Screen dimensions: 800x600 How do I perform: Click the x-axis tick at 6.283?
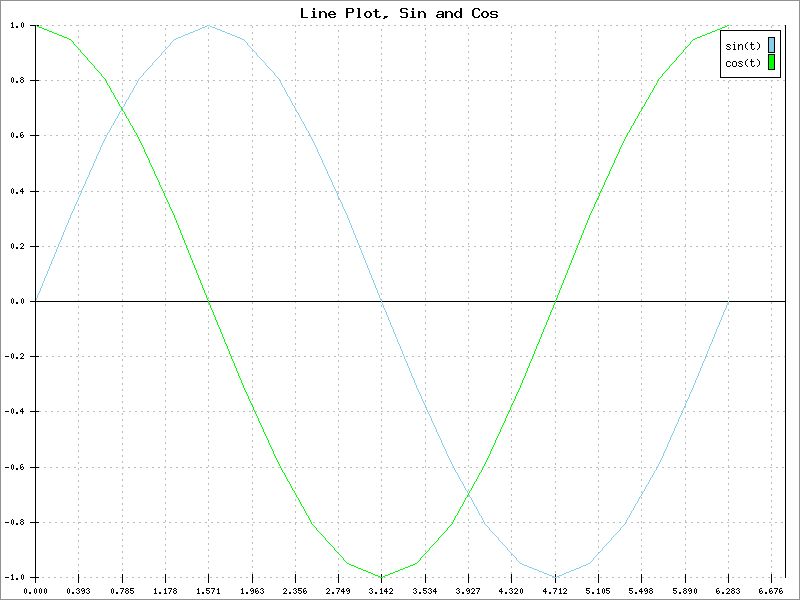point(726,591)
